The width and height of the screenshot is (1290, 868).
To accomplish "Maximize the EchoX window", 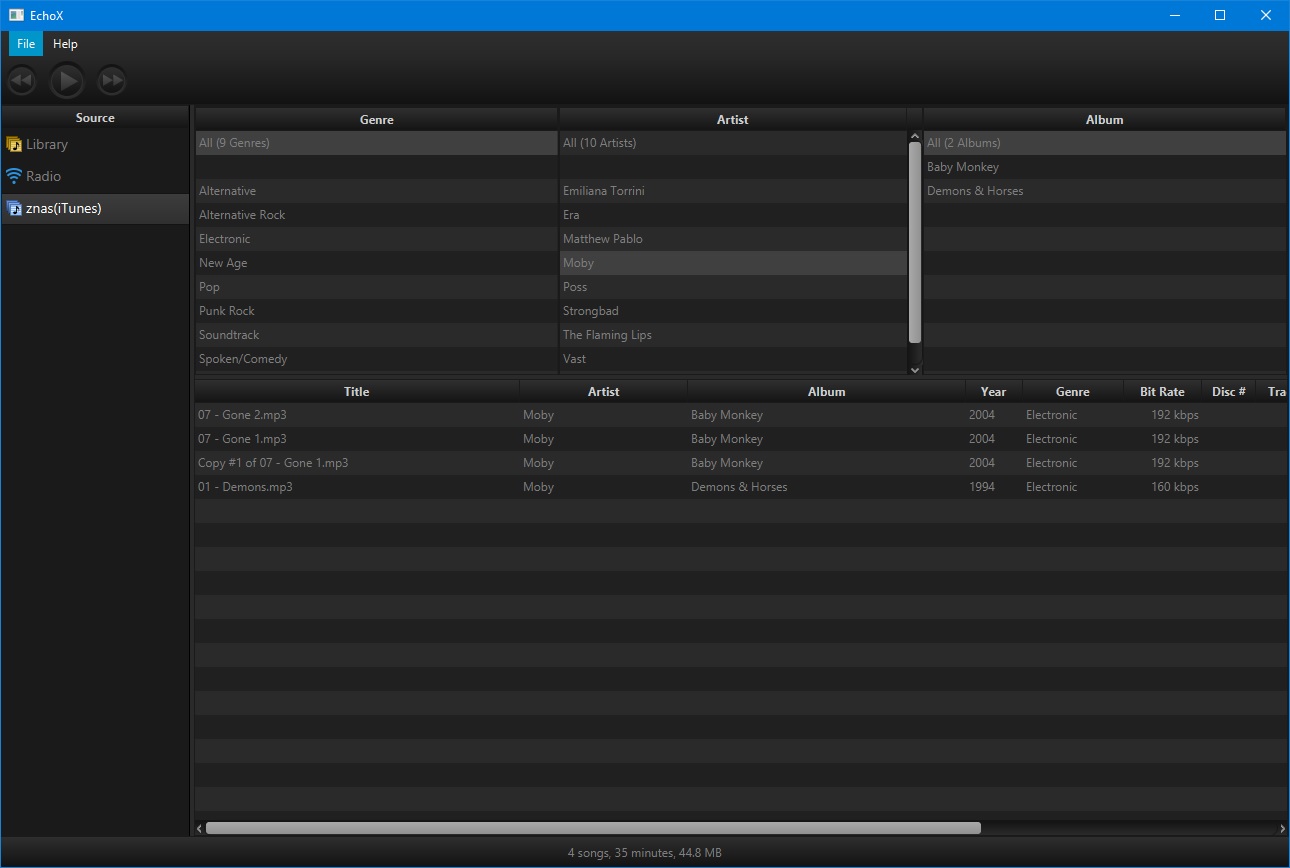I will pyautogui.click(x=1220, y=15).
